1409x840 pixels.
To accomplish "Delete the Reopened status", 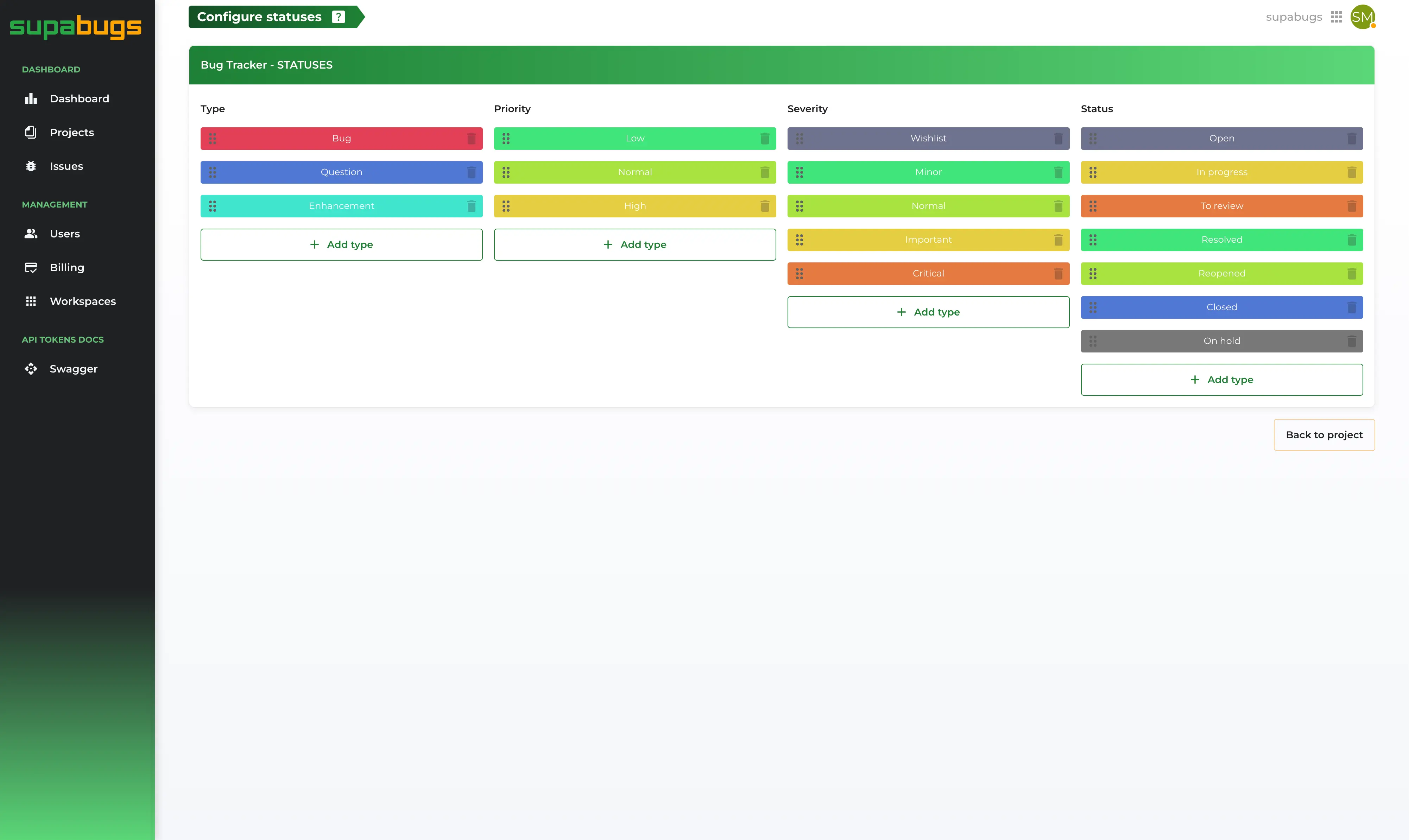I will tap(1351, 274).
